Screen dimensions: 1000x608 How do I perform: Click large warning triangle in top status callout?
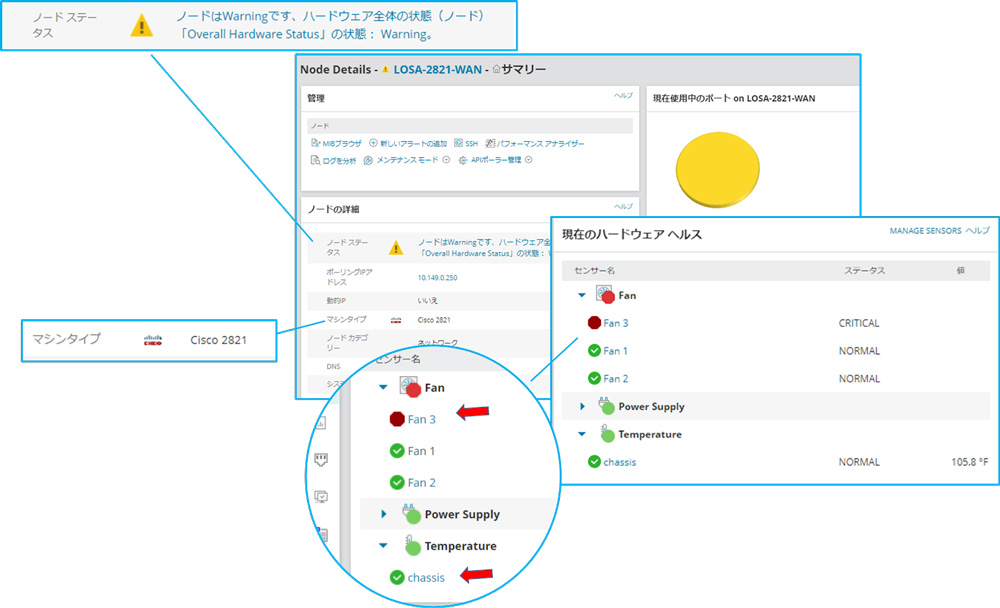(x=142, y=26)
